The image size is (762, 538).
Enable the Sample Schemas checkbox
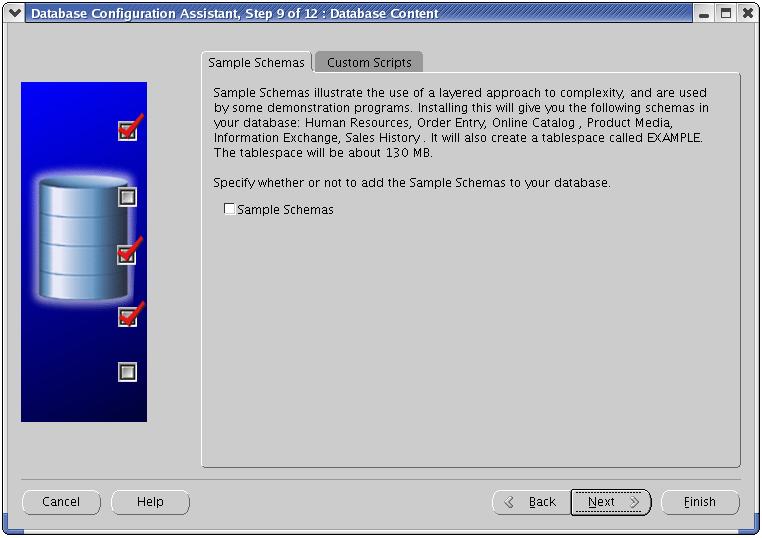(230, 209)
